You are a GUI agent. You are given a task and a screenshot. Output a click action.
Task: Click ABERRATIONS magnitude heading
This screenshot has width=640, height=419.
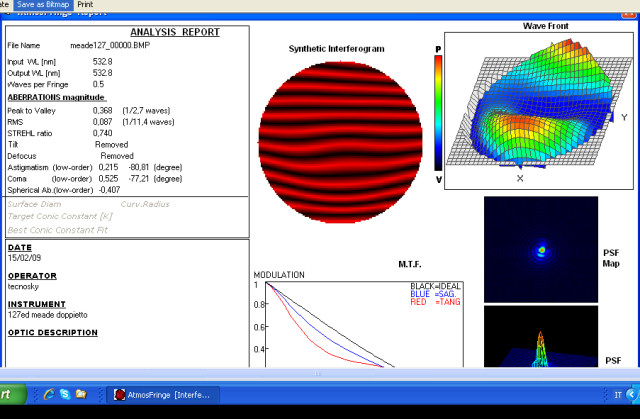coord(56,98)
